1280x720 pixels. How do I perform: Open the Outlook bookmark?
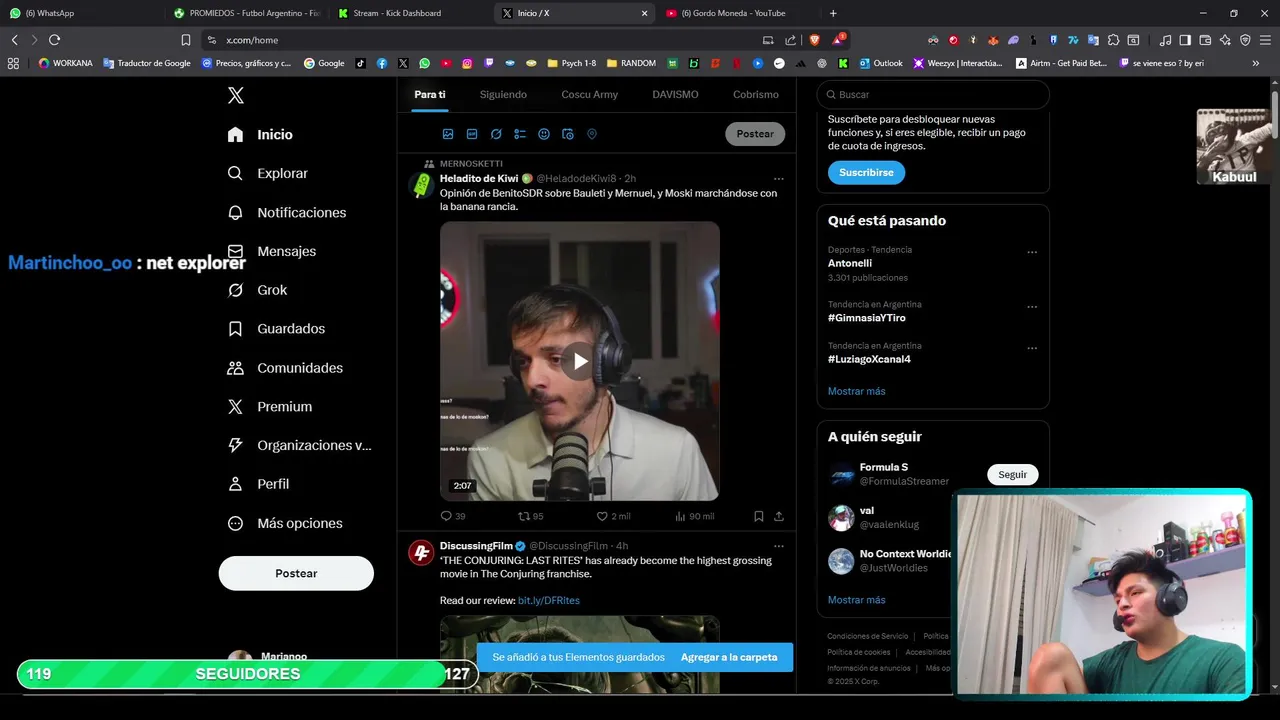pos(880,63)
